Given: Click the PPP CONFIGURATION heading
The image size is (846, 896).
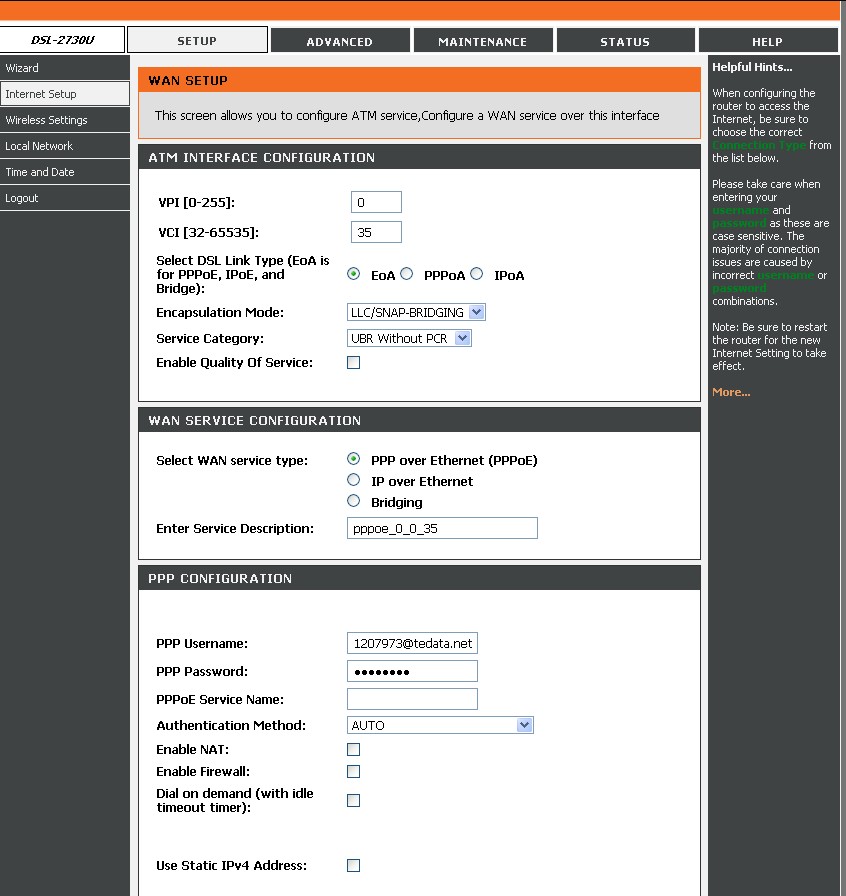Looking at the screenshot, I should (x=220, y=578).
